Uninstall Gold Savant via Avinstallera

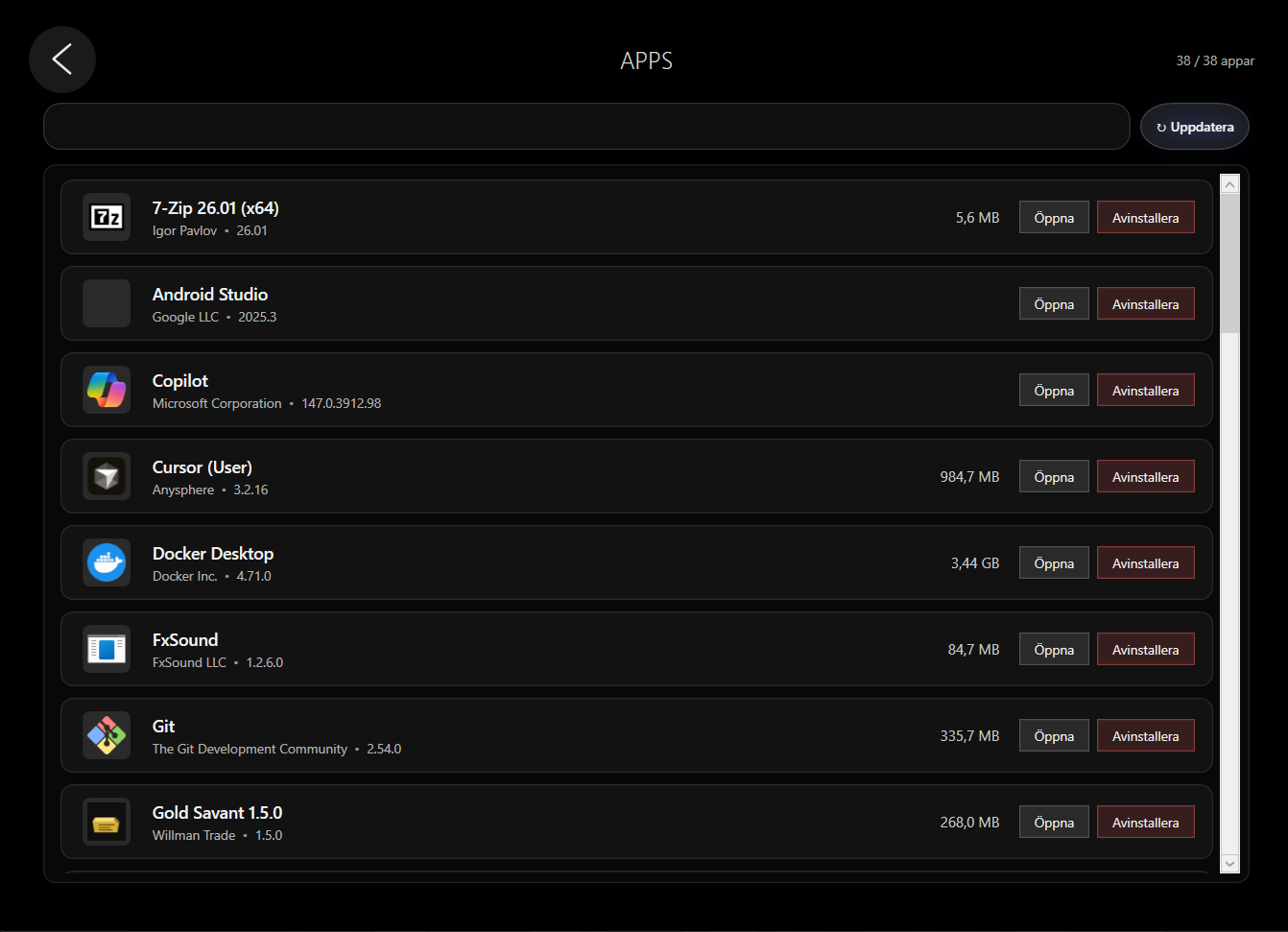coord(1145,823)
